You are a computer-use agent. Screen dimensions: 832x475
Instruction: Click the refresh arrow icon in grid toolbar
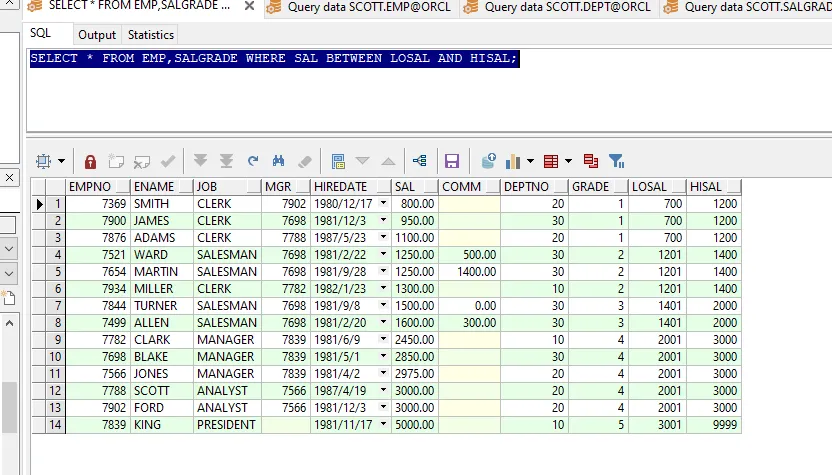pos(253,161)
